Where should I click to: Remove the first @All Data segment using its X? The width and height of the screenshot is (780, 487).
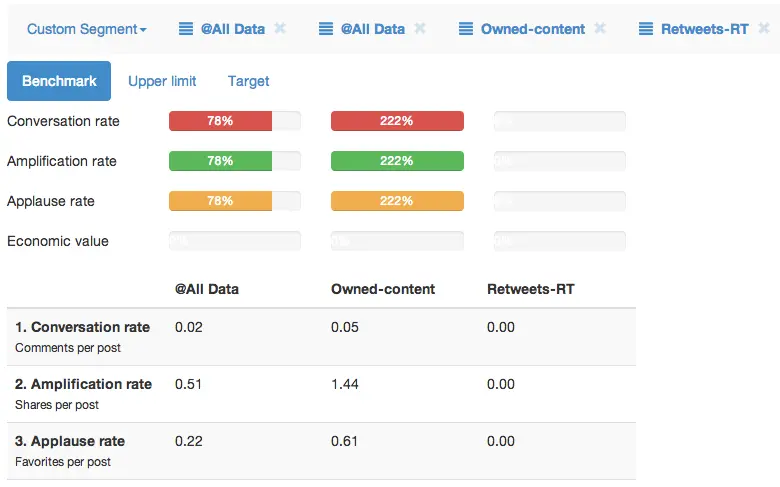280,29
